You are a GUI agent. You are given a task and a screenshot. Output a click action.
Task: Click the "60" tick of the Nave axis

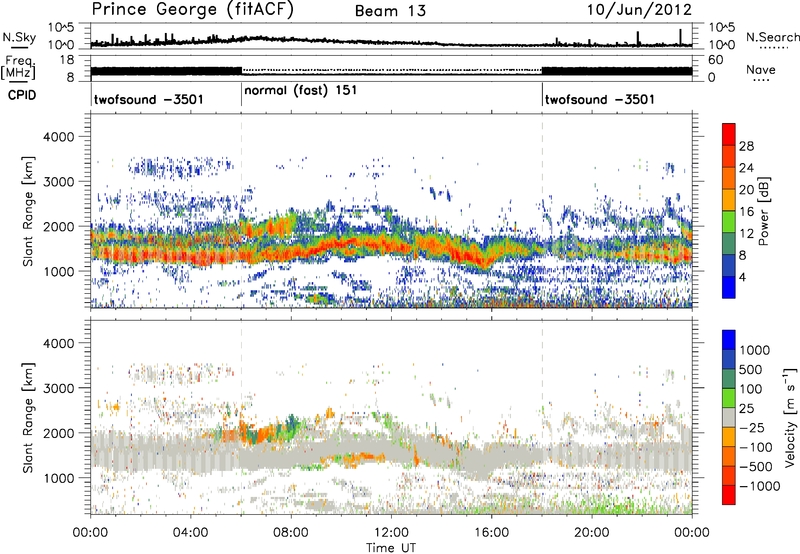pos(716,60)
